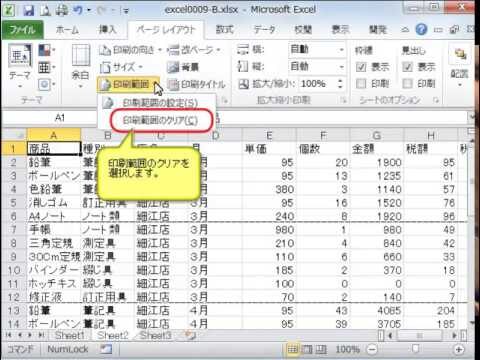Click the 背景 background button
This screenshot has width=480, height=360.
(183, 67)
